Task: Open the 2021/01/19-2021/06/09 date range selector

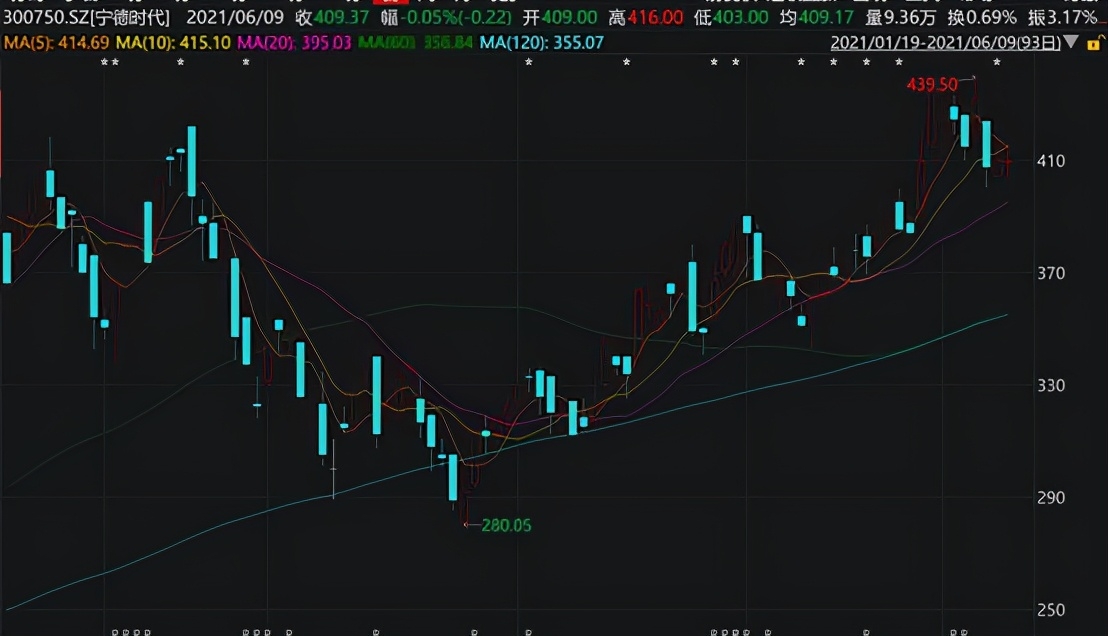Action: point(943,42)
